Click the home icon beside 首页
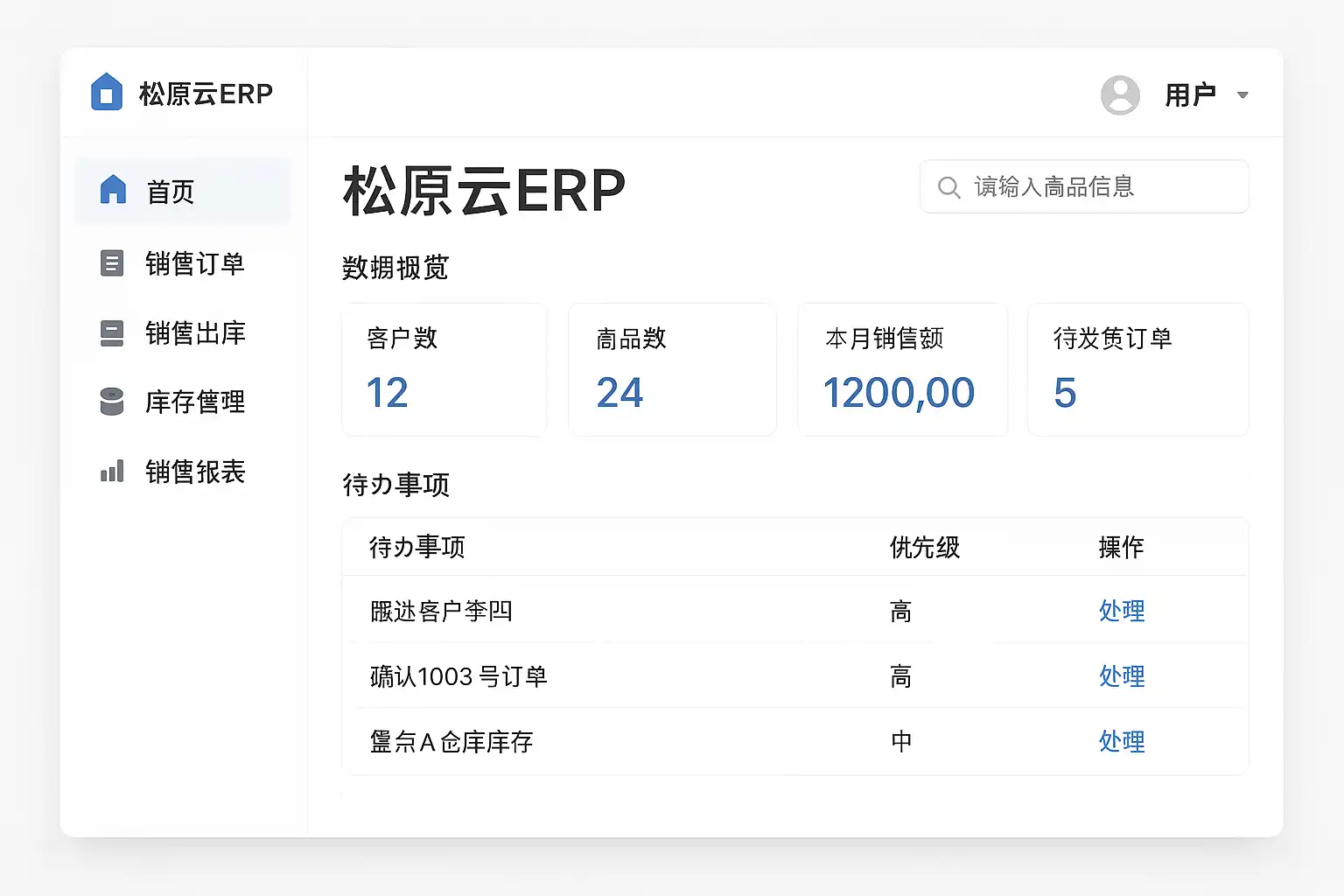1344x896 pixels. coord(113,190)
